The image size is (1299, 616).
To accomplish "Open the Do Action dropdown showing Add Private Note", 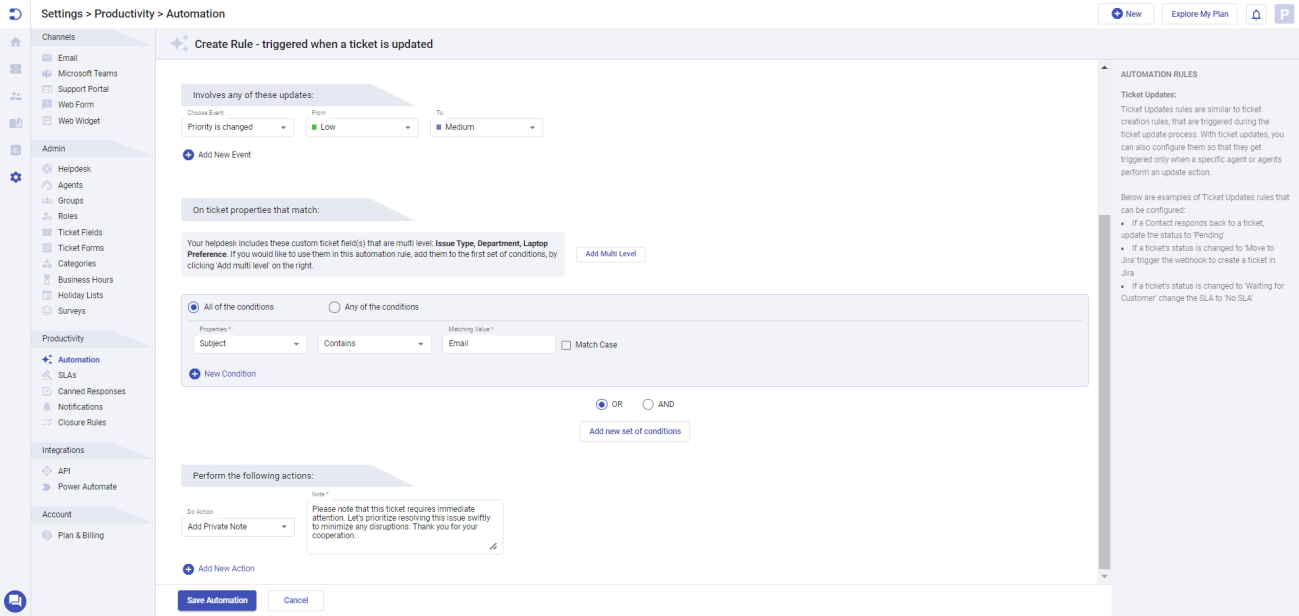I will 237,526.
